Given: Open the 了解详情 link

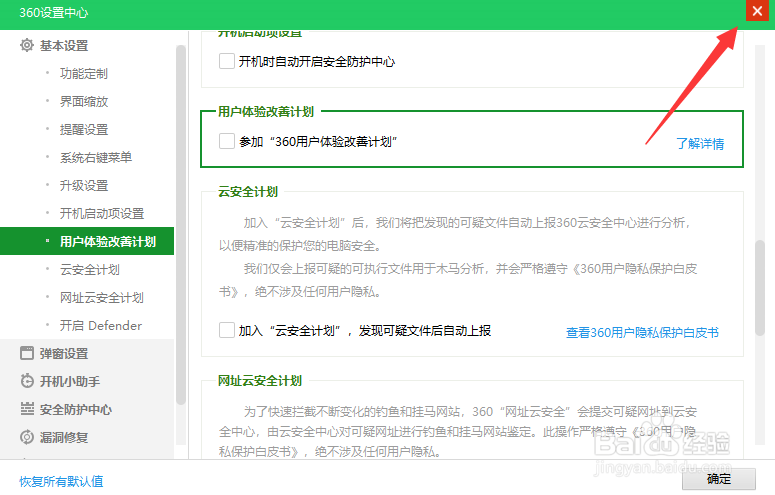Looking at the screenshot, I should pos(700,143).
